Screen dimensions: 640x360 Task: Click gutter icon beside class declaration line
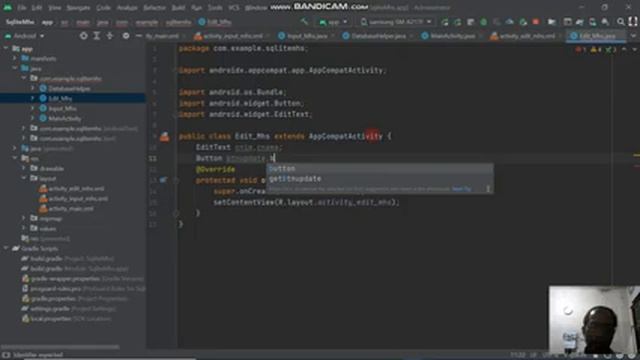click(x=164, y=137)
